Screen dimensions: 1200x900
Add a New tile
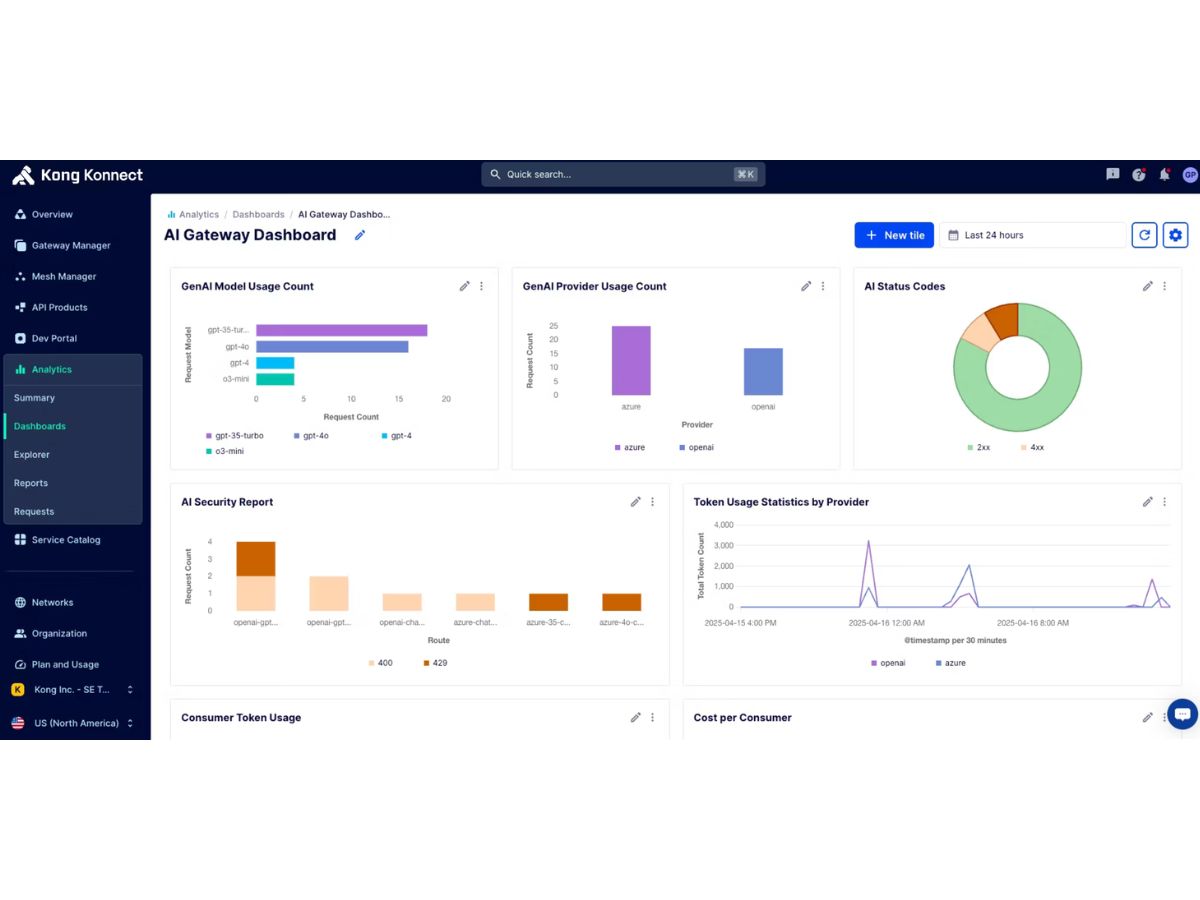pyautogui.click(x=894, y=235)
